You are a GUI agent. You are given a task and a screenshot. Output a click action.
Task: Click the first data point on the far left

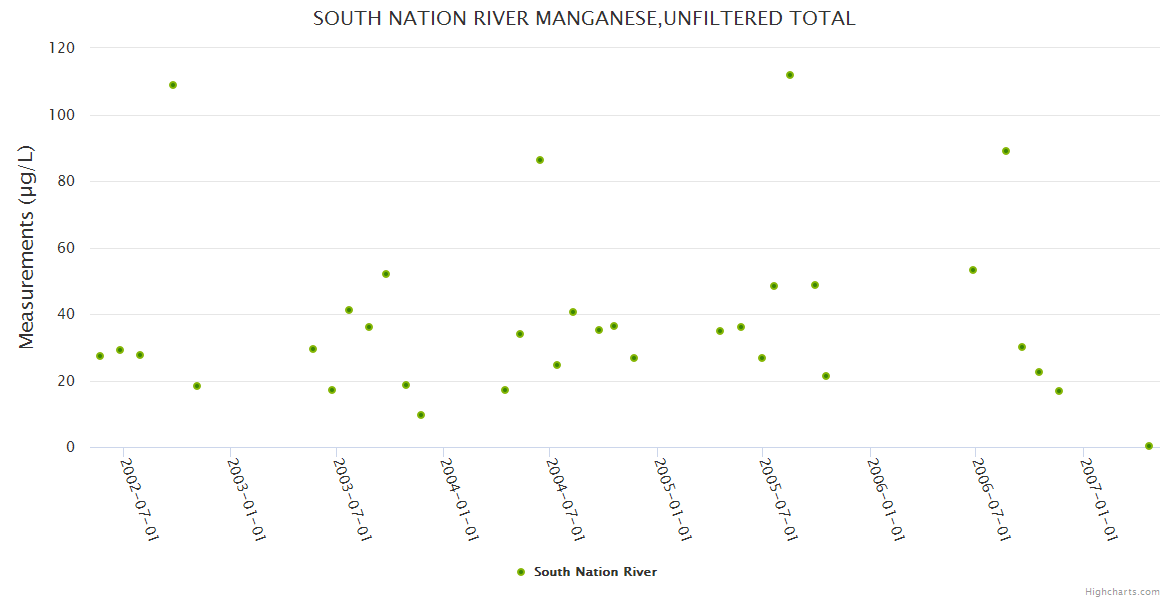click(100, 356)
